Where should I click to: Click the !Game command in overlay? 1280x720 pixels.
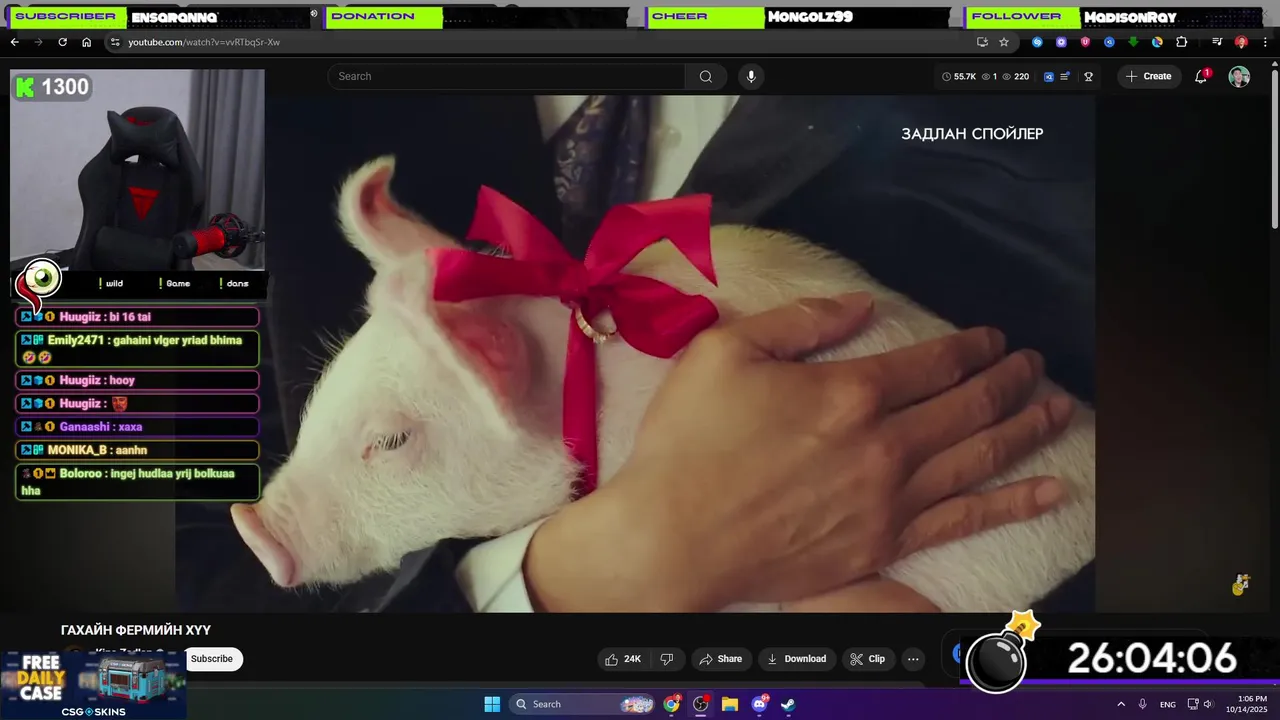coord(175,283)
